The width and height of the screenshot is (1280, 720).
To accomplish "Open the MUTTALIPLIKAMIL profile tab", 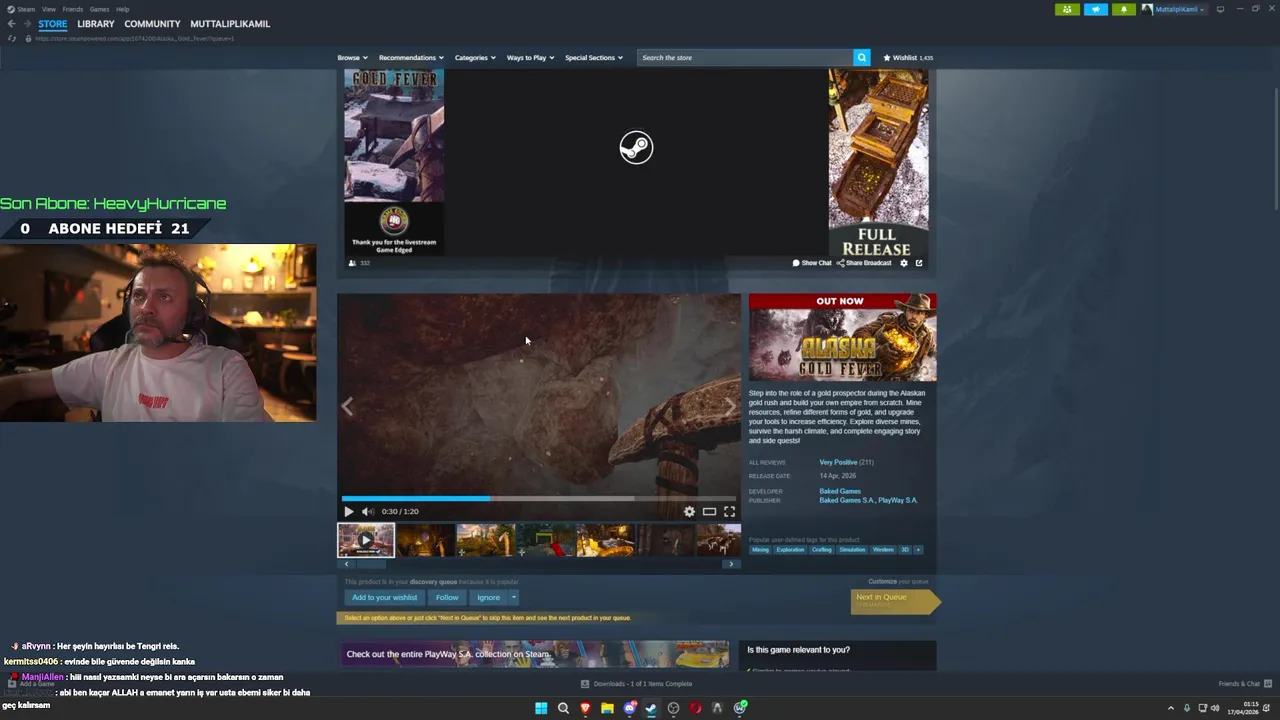I will [x=230, y=24].
